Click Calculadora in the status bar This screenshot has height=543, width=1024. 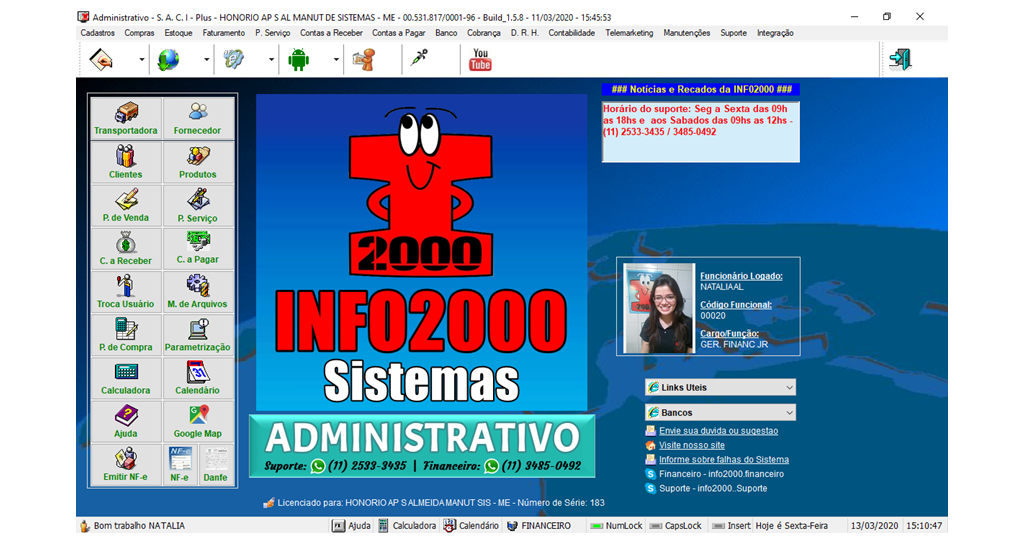click(407, 525)
